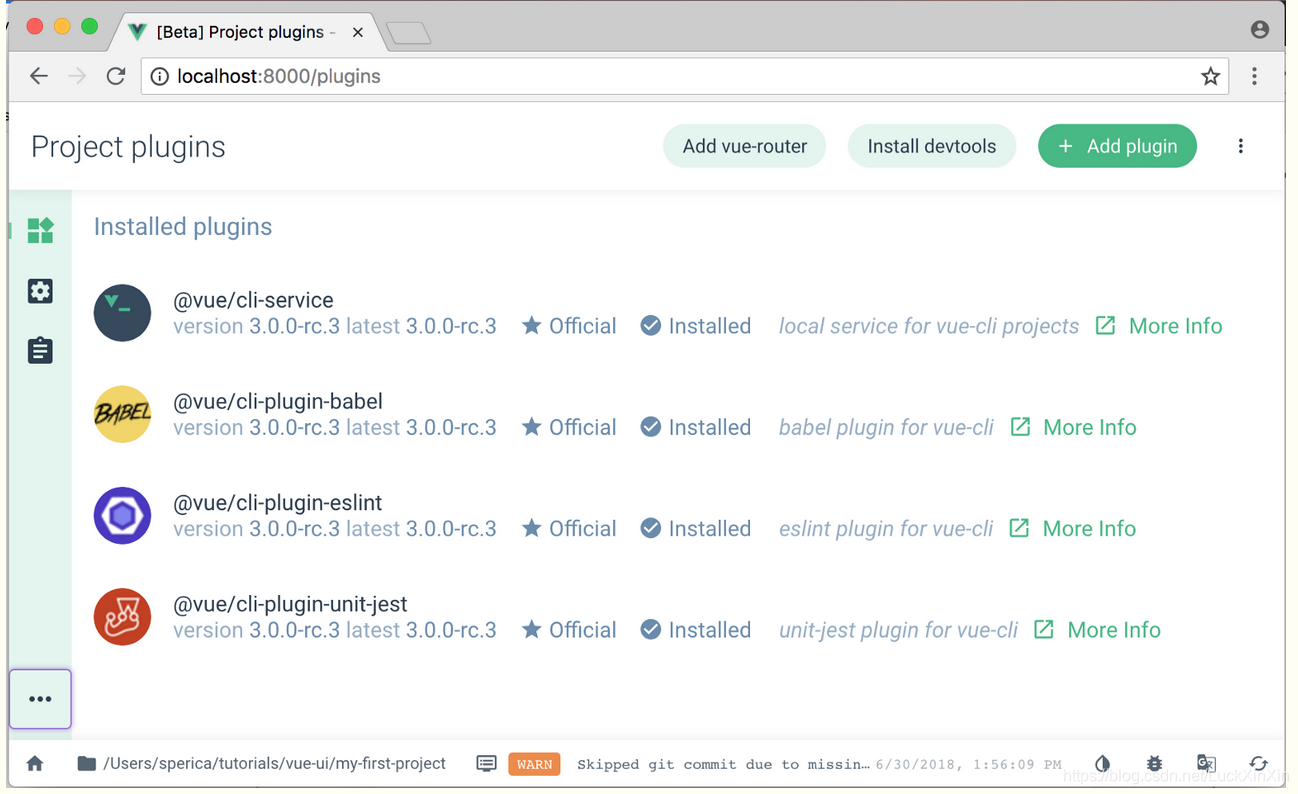
Task: Click 'local service for vue-cli projects' description
Action: point(929,326)
